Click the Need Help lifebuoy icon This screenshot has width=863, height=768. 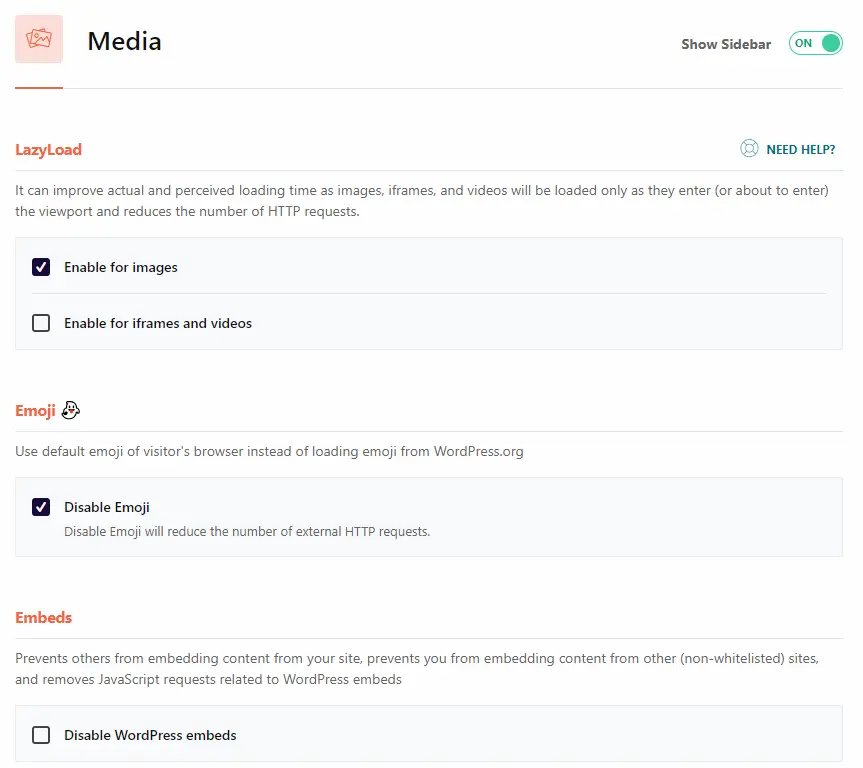tap(749, 149)
